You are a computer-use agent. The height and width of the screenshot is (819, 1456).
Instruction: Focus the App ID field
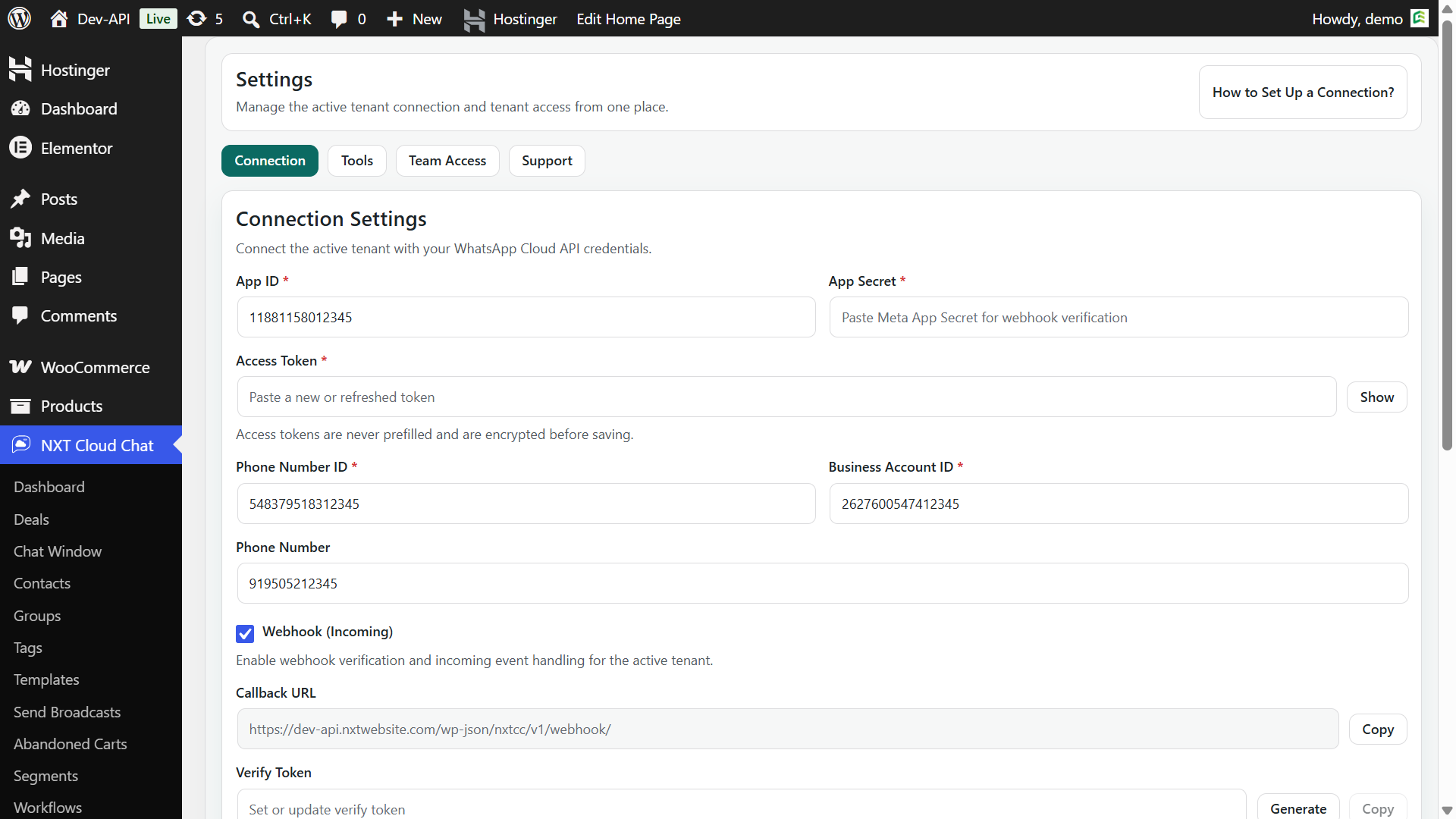coord(526,317)
